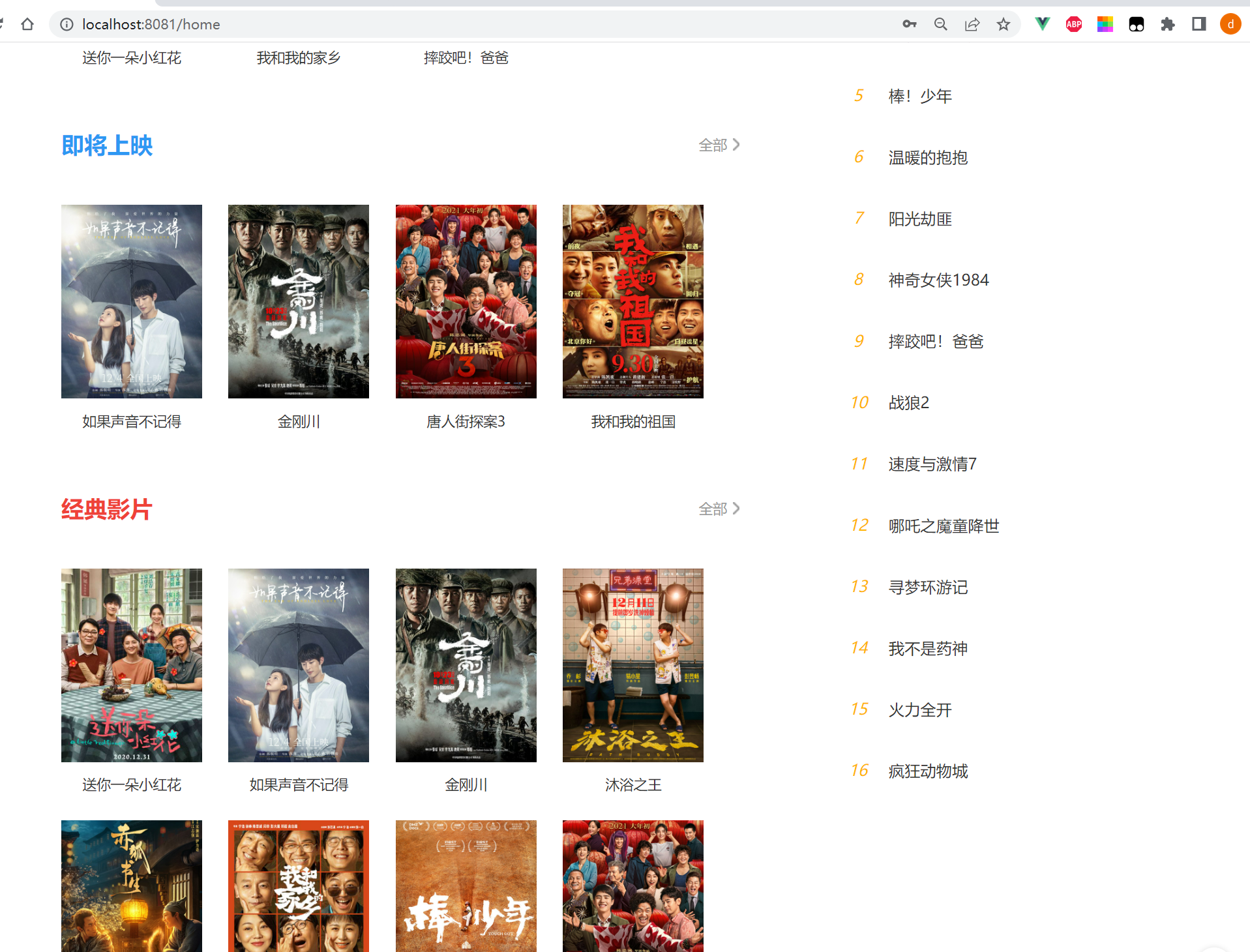Select rank 15 火力全开
Screen dimensions: 1250x952
[x=920, y=710]
